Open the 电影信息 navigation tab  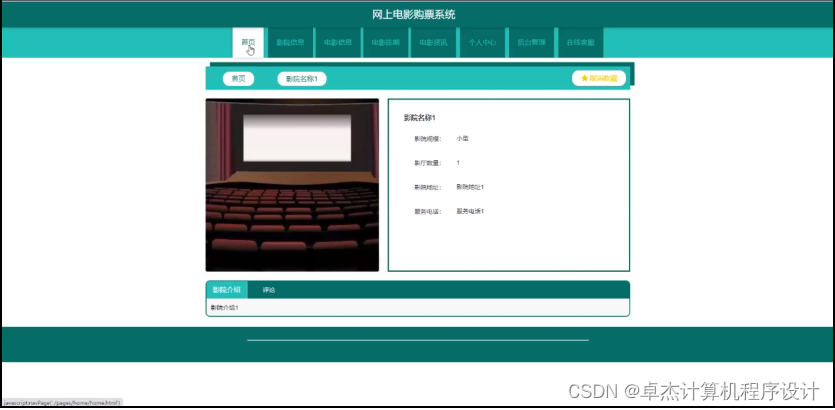338,43
